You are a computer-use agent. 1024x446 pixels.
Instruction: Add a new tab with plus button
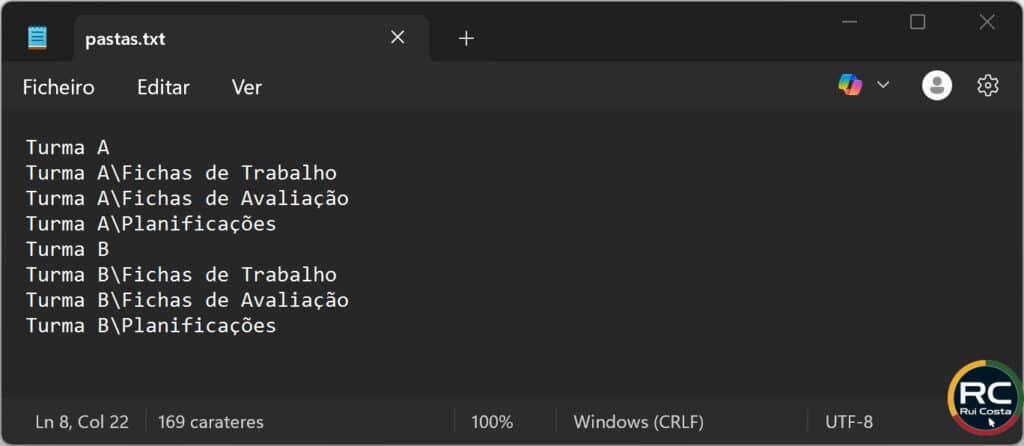(466, 39)
